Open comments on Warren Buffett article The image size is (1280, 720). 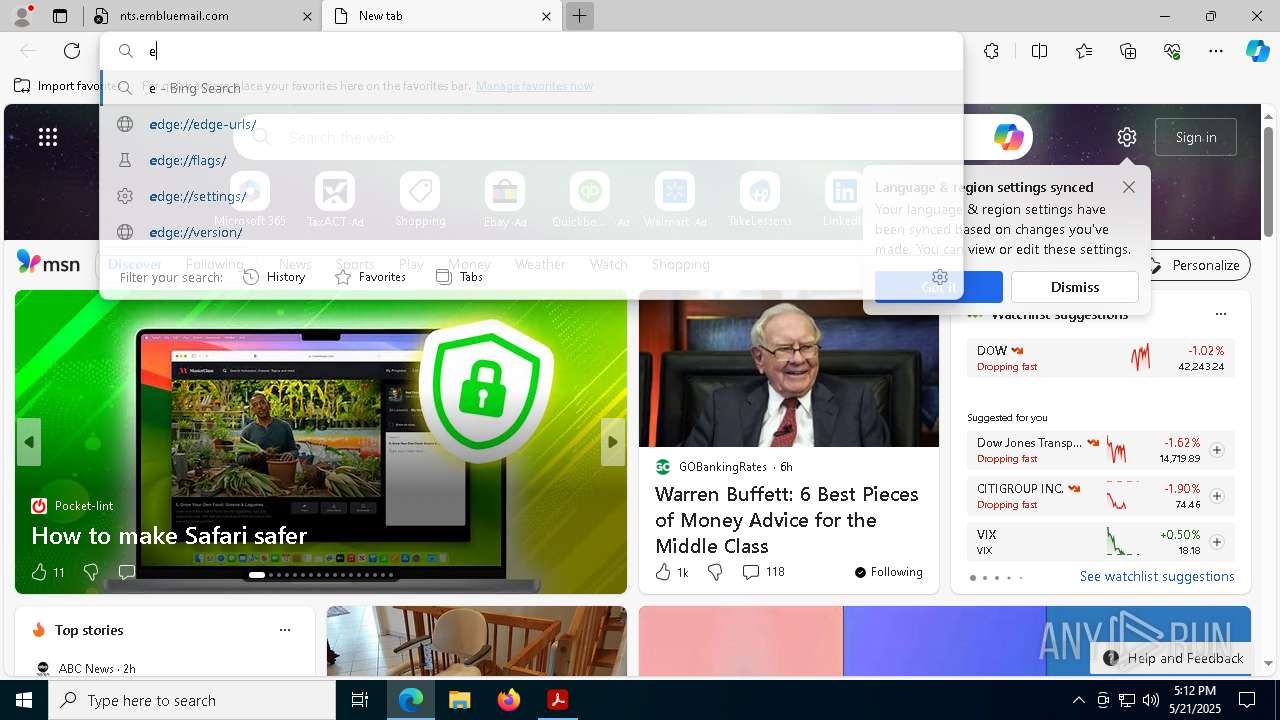763,572
